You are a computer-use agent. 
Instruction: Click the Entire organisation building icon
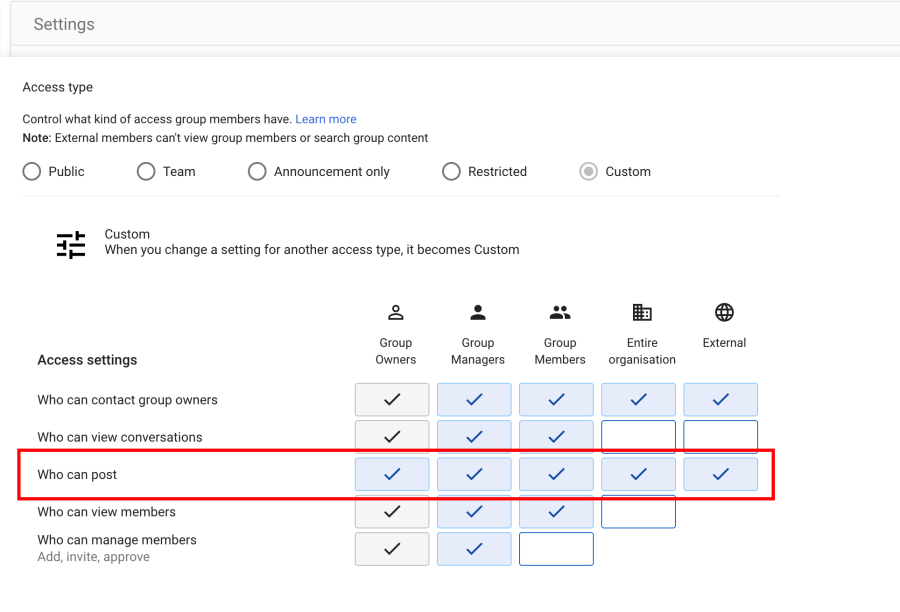pyautogui.click(x=642, y=313)
